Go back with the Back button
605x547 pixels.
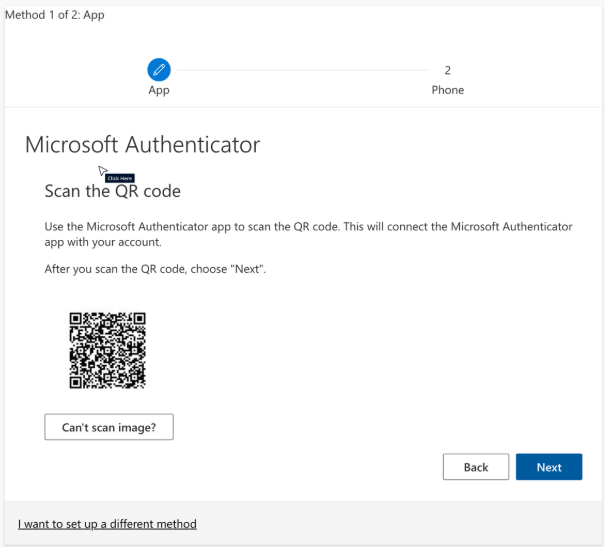[x=476, y=467]
